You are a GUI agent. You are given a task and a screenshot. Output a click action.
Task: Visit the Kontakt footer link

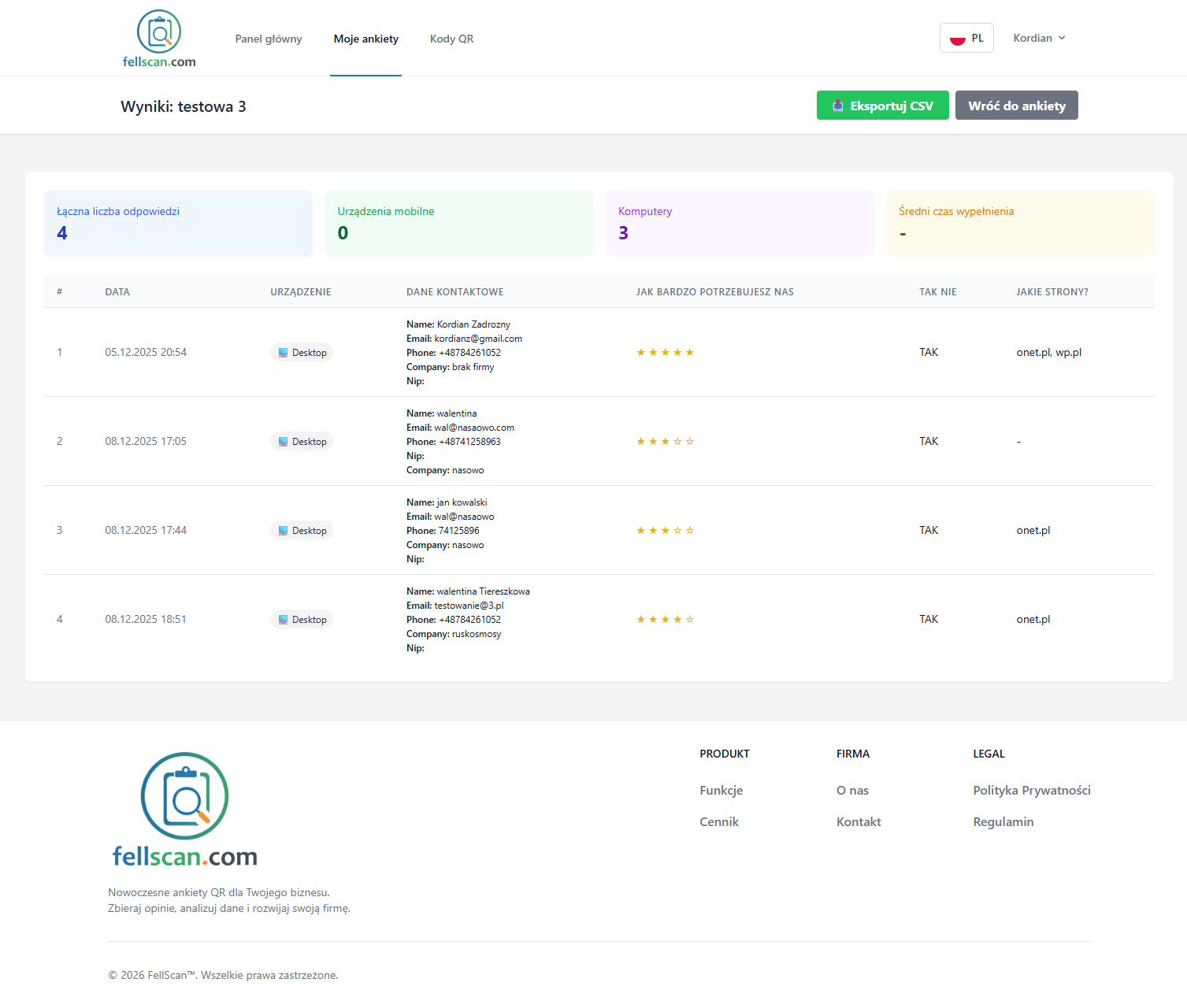point(859,821)
